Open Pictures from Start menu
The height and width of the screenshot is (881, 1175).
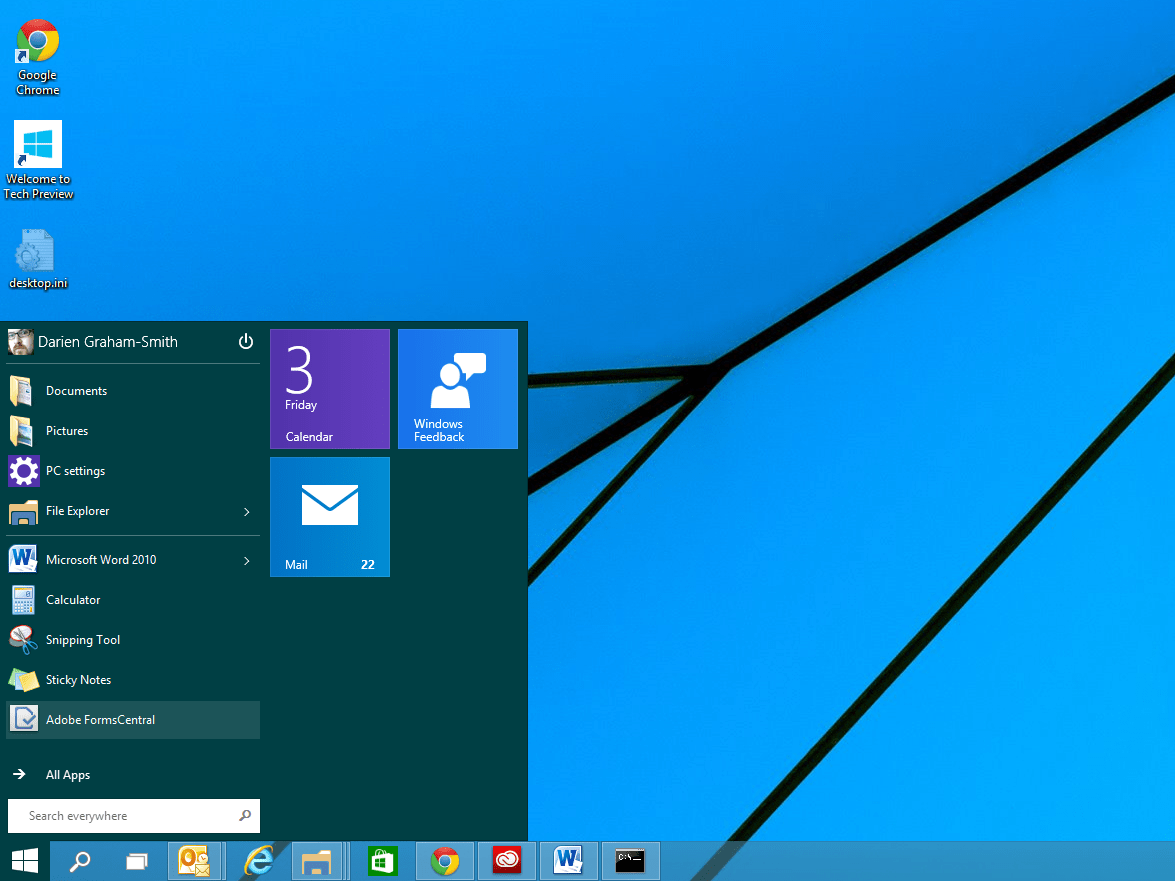pyautogui.click(x=133, y=431)
